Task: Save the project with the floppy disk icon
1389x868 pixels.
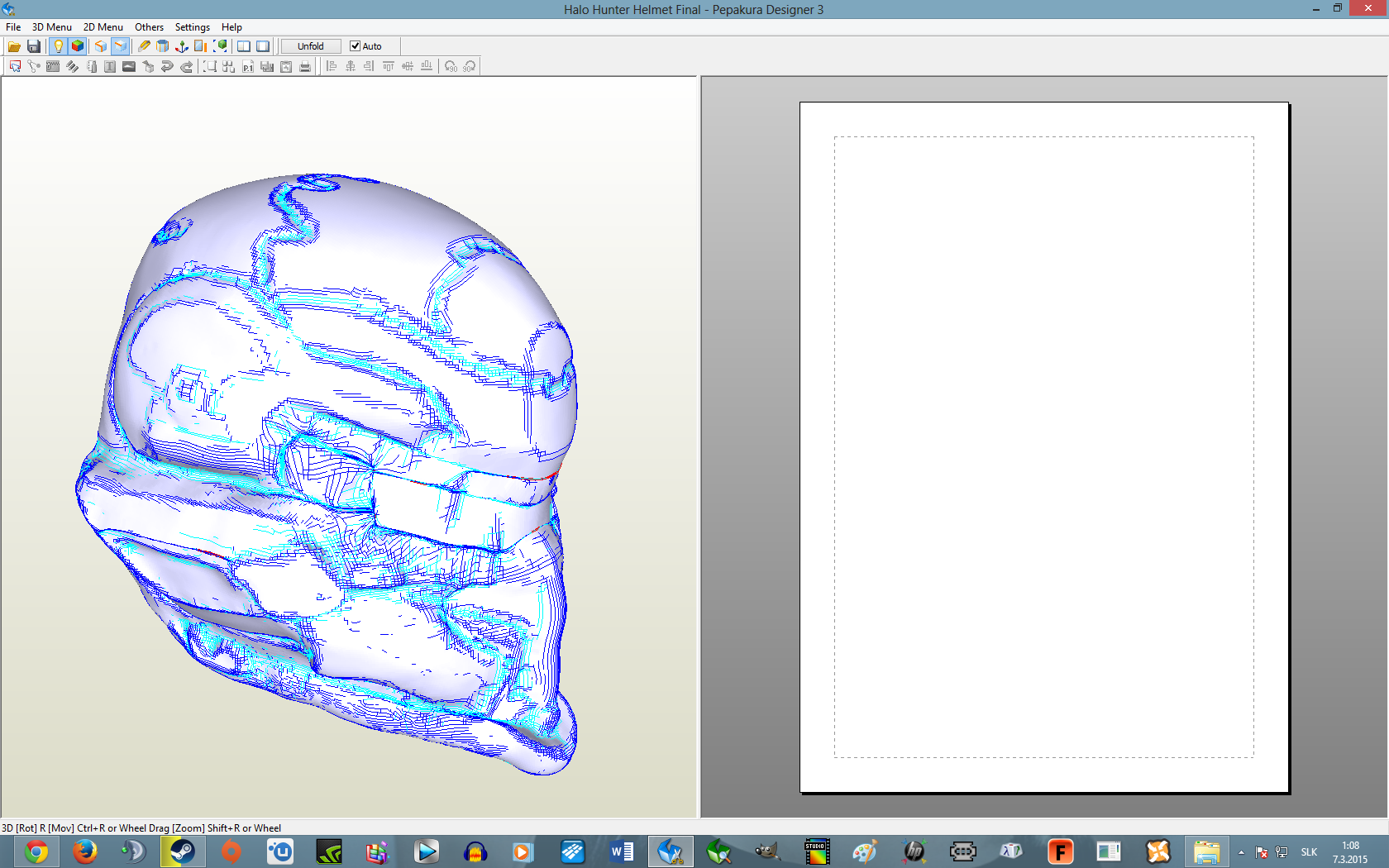Action: pos(34,46)
